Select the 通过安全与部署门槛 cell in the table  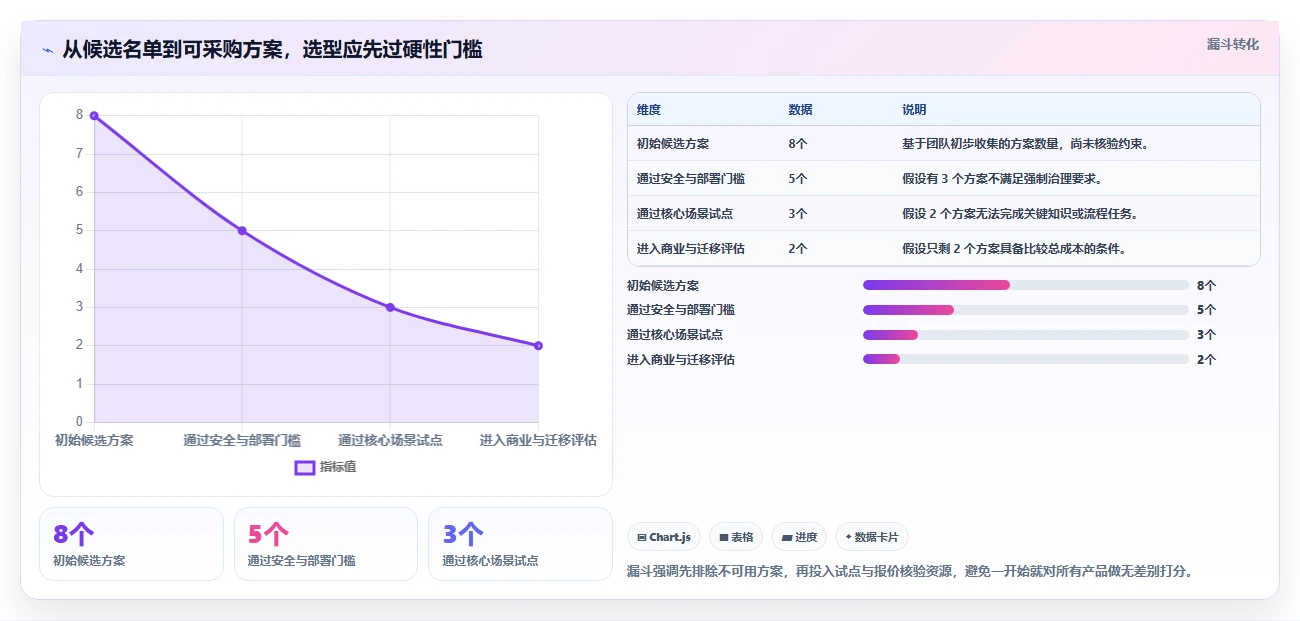click(691, 179)
